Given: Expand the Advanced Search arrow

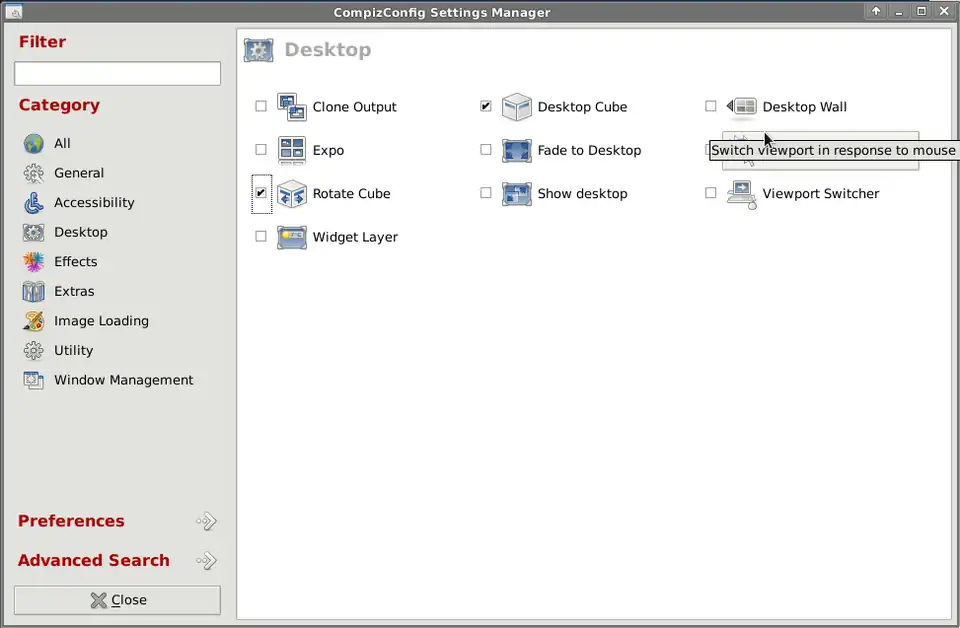Looking at the screenshot, I should click(206, 561).
